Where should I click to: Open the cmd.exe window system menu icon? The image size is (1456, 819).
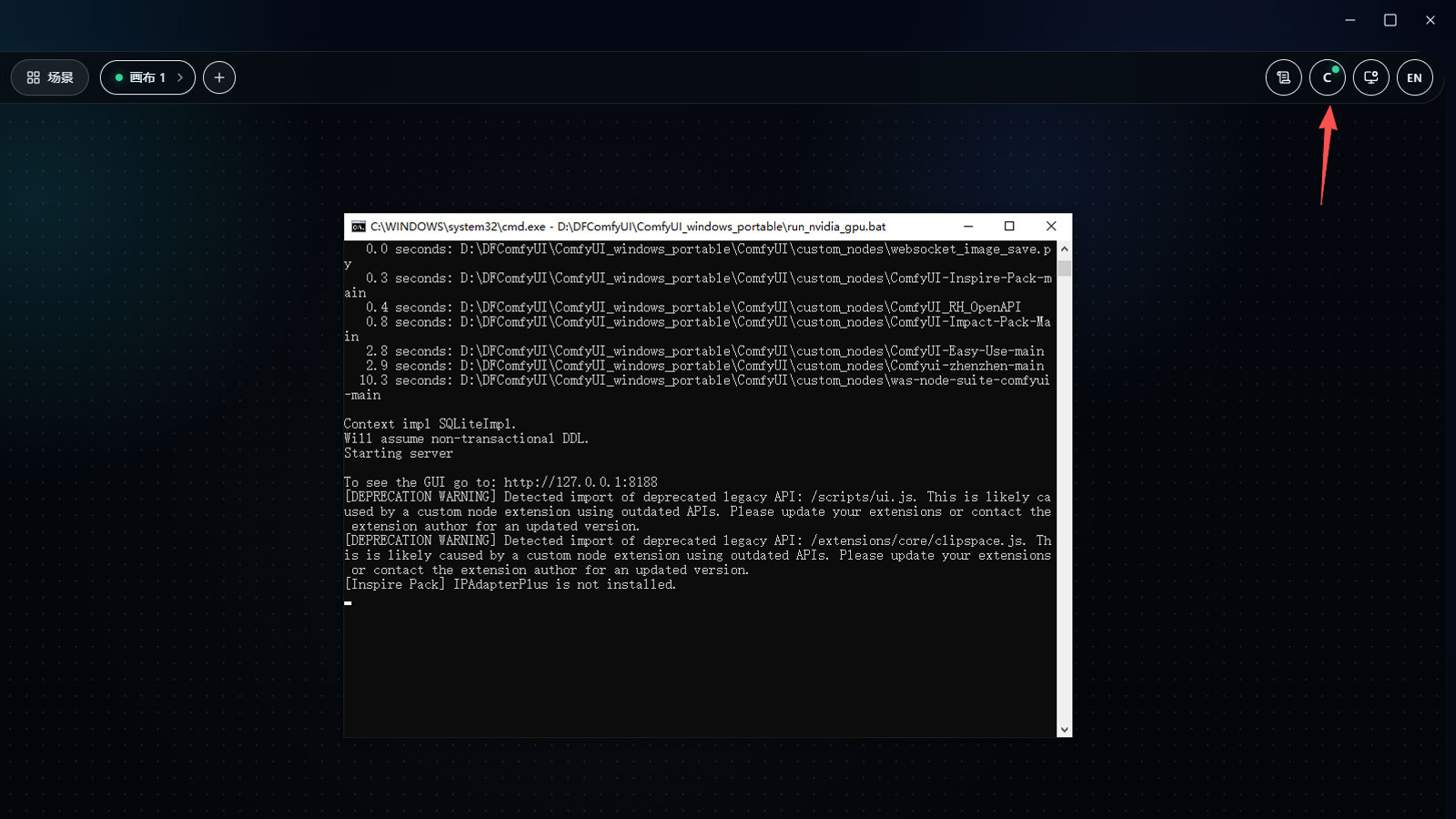pyautogui.click(x=359, y=227)
